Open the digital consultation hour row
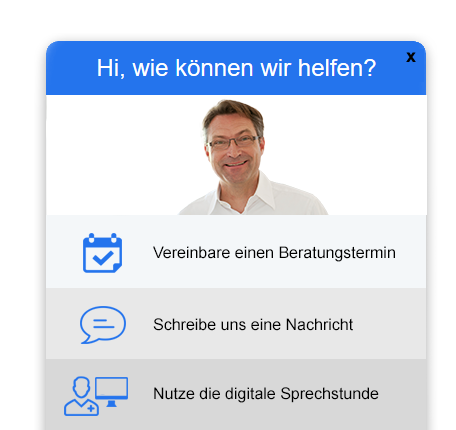 pyautogui.click(x=236, y=394)
